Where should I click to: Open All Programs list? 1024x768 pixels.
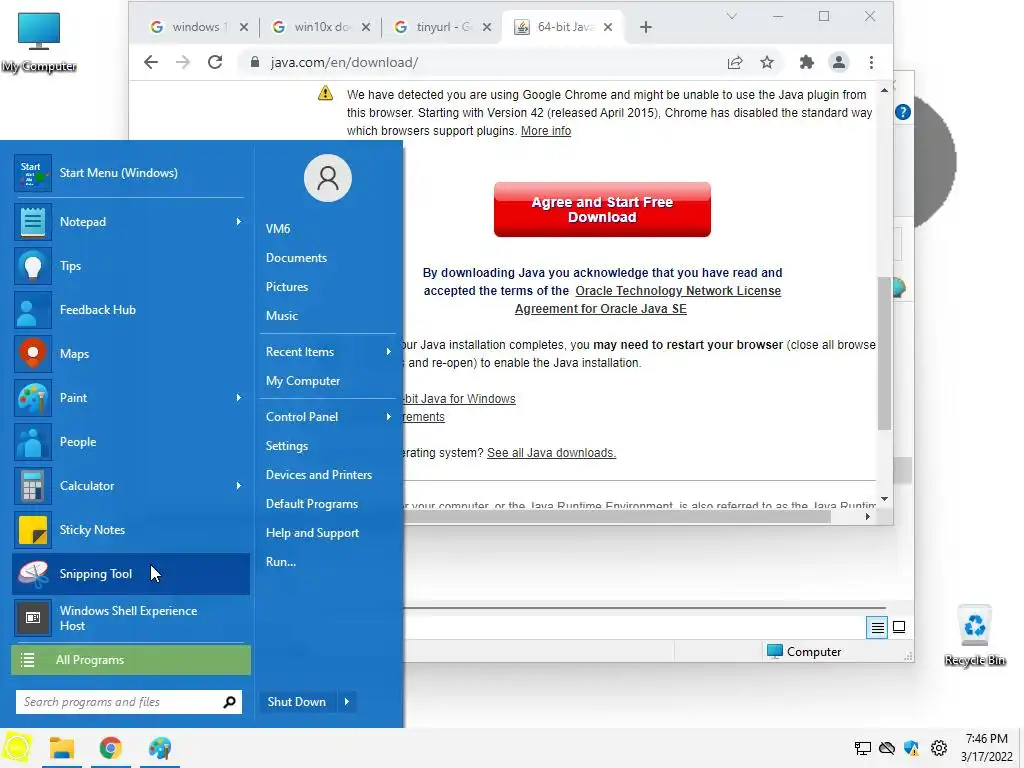click(131, 660)
